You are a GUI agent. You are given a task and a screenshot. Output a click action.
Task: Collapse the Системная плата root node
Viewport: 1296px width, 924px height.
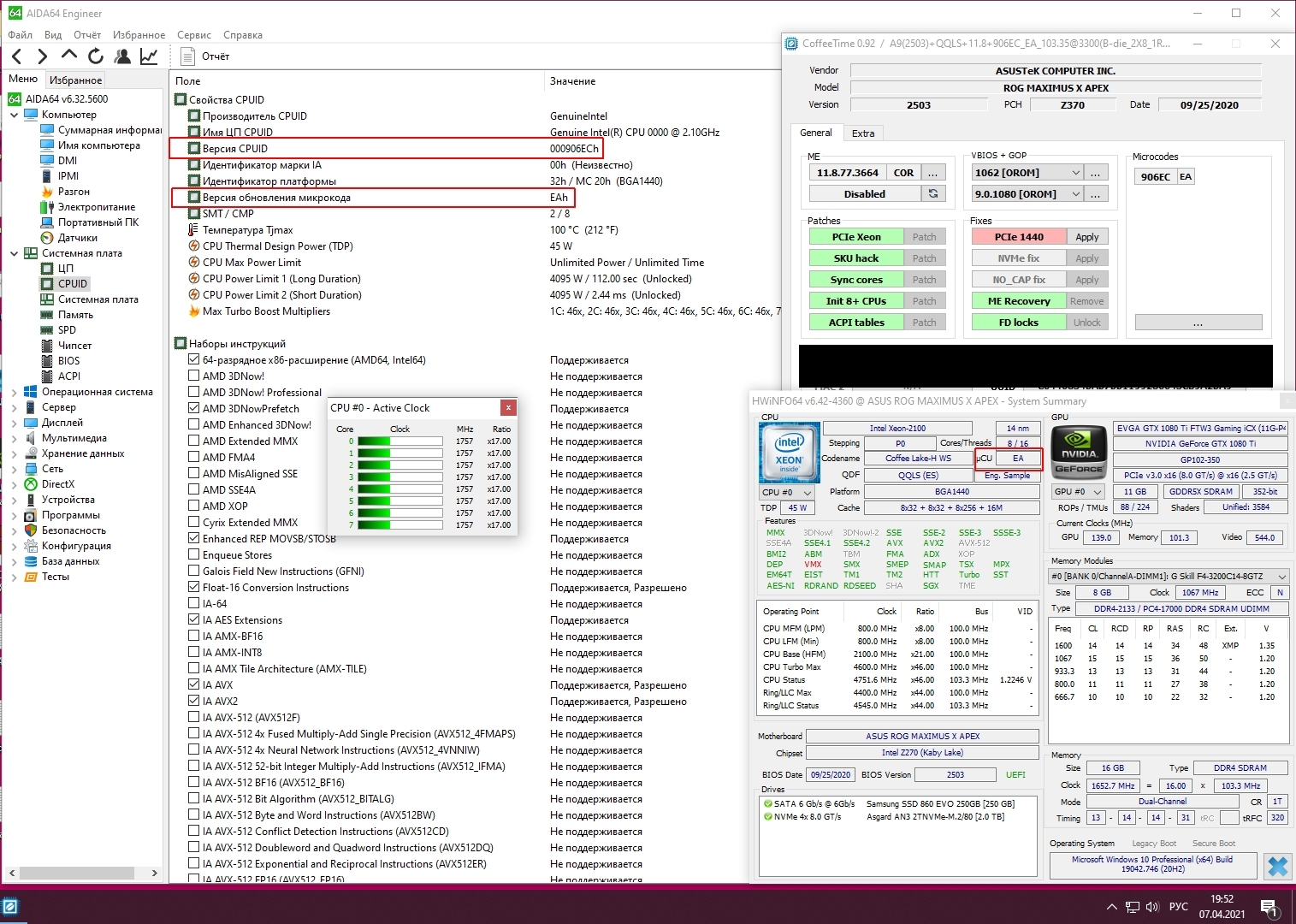pos(15,253)
